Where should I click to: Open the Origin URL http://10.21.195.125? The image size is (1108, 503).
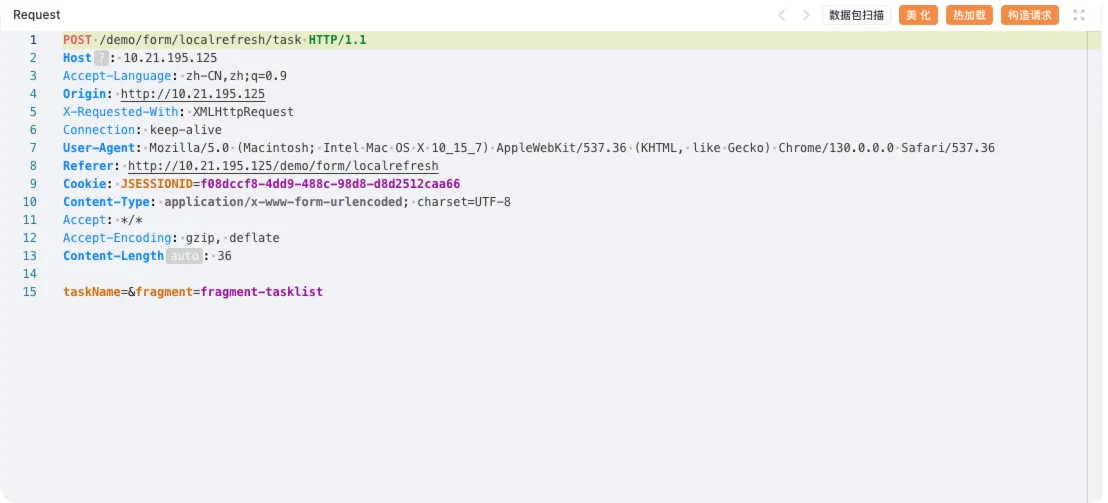[193, 94]
